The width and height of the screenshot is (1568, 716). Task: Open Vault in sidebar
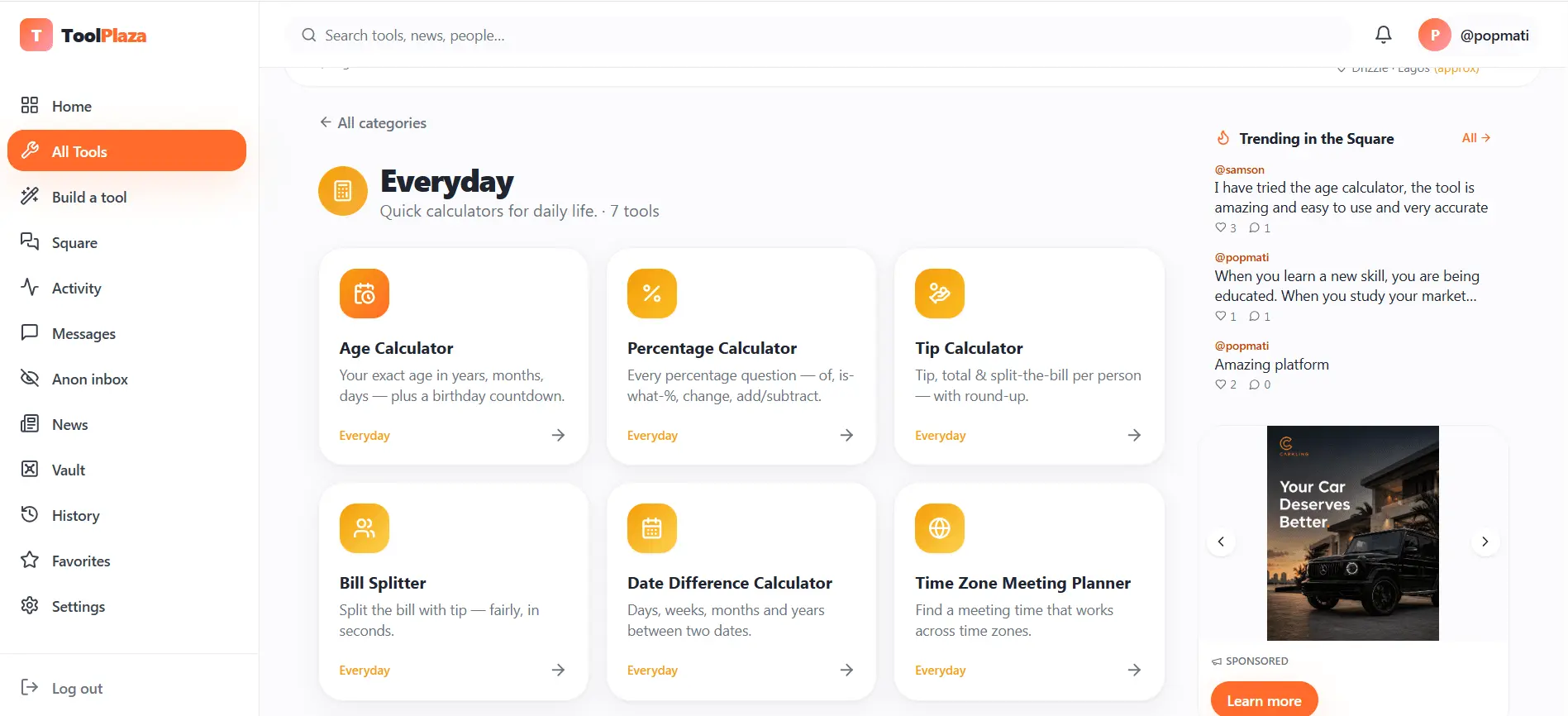coord(126,470)
